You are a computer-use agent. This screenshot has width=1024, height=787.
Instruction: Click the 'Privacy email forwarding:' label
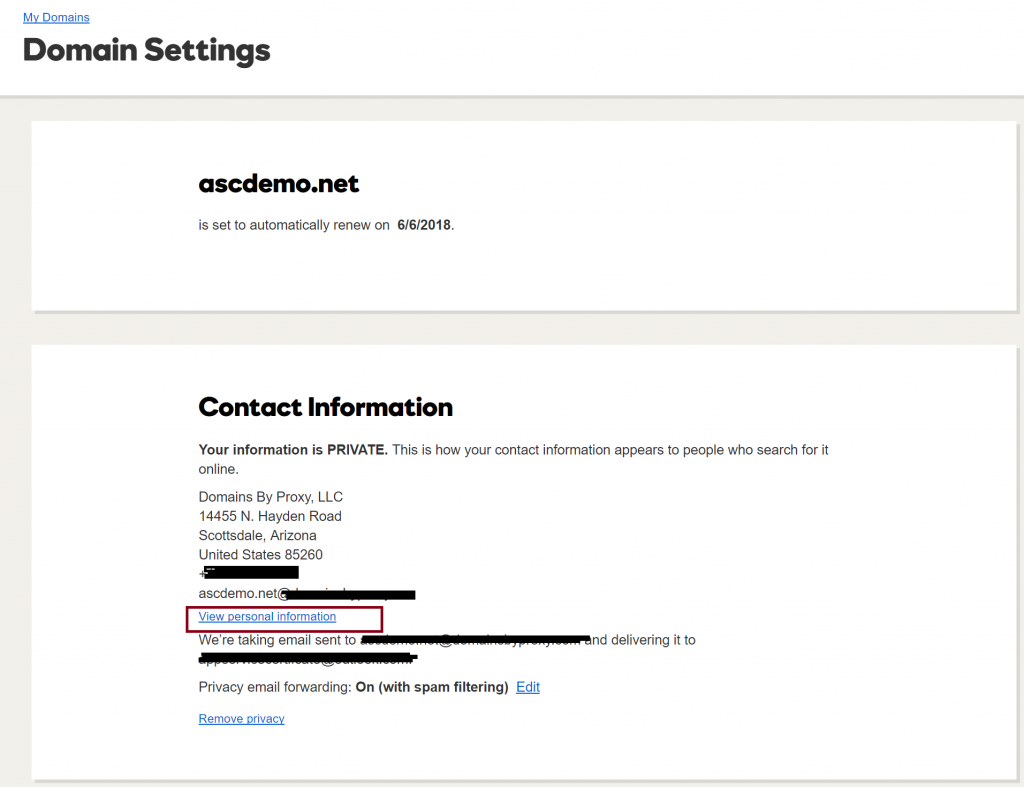point(275,687)
